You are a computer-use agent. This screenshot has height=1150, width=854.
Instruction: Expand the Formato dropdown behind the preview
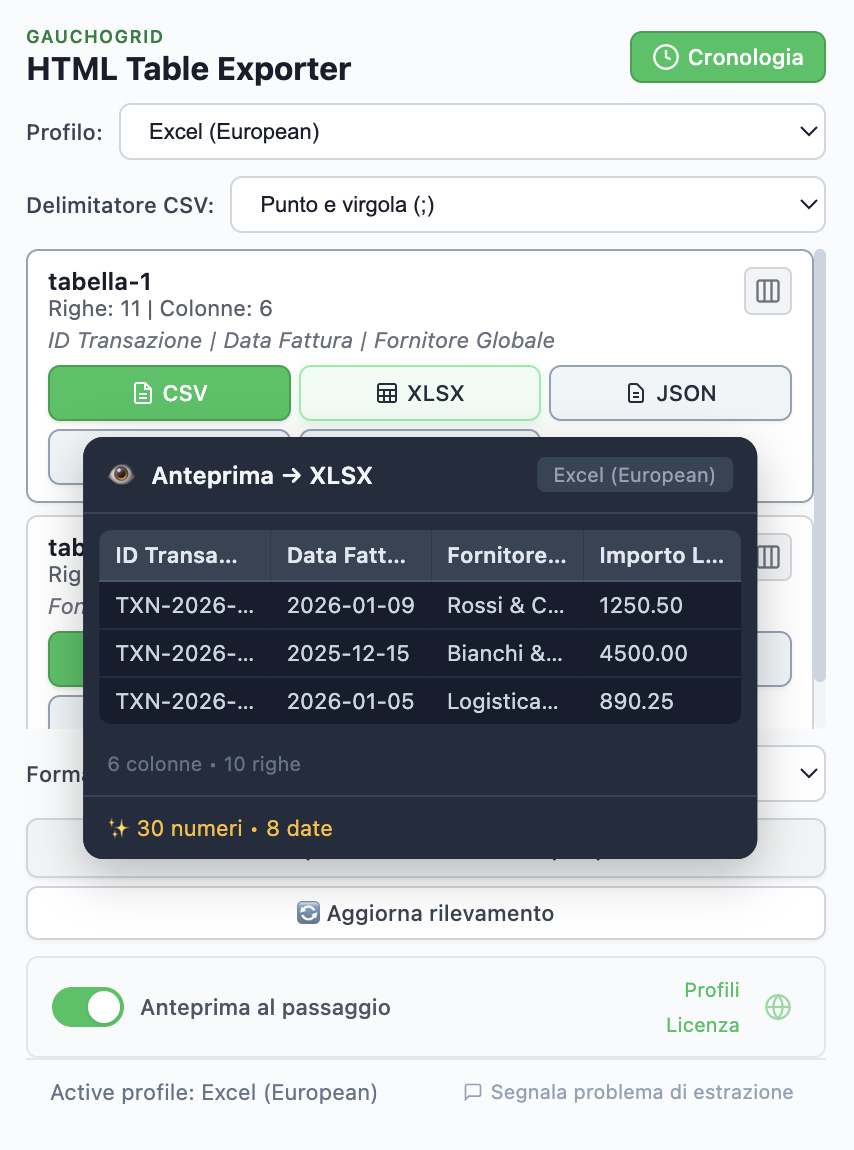coord(808,773)
